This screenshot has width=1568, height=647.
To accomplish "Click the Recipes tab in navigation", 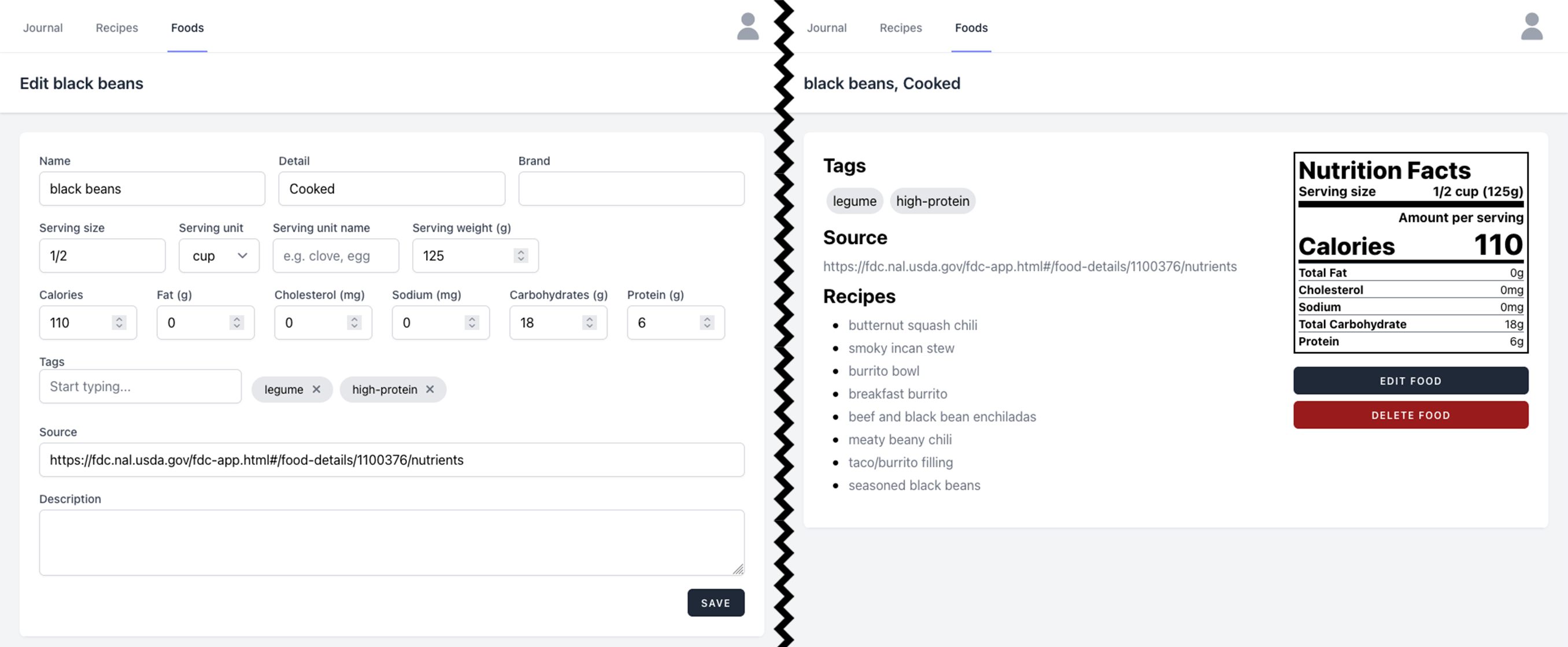I will click(x=116, y=27).
